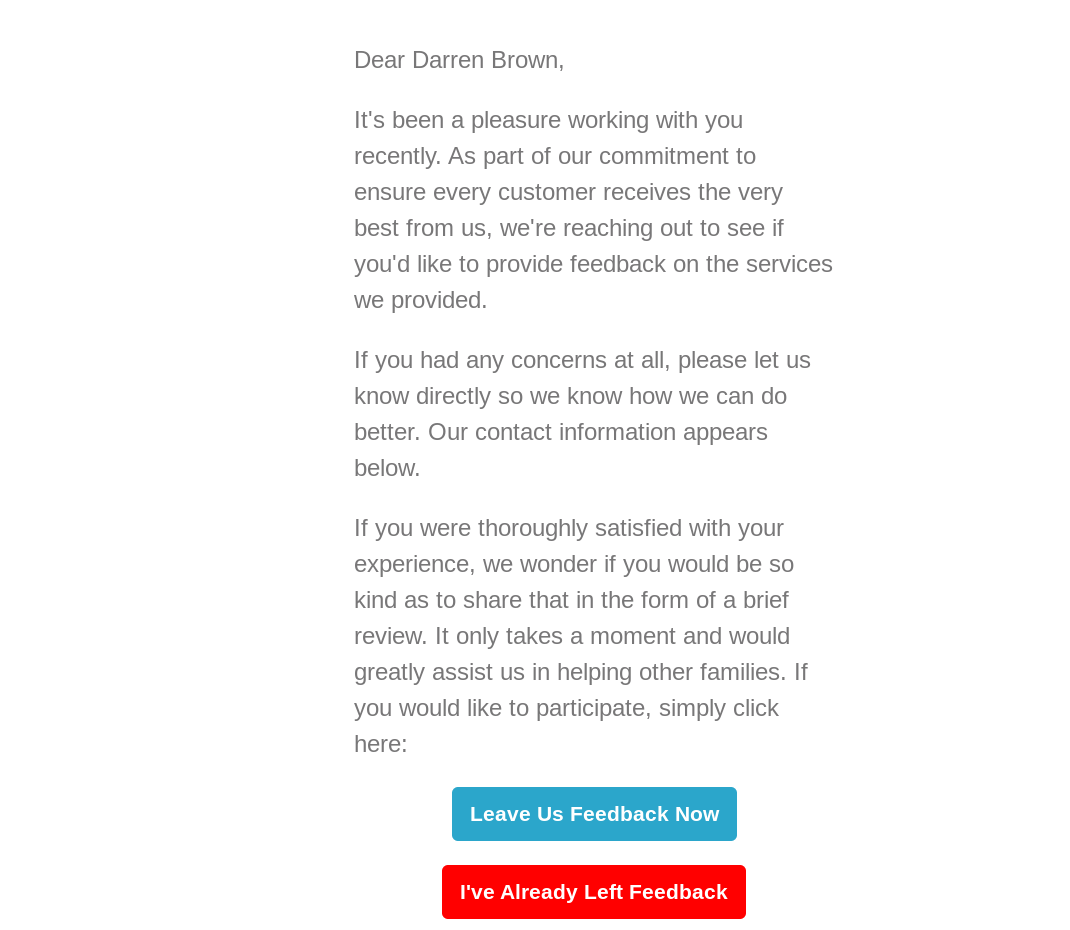
Task: Click the line 'better. Our contact information appears'
Action: 560,432
